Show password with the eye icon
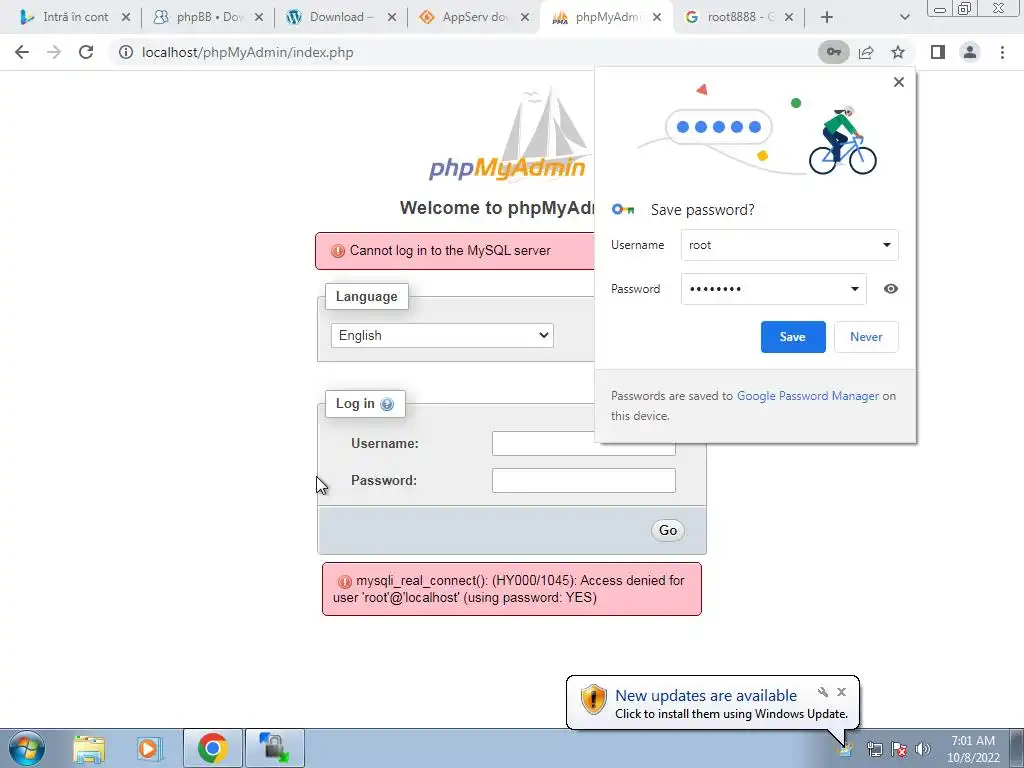The image size is (1024, 768). (x=890, y=289)
